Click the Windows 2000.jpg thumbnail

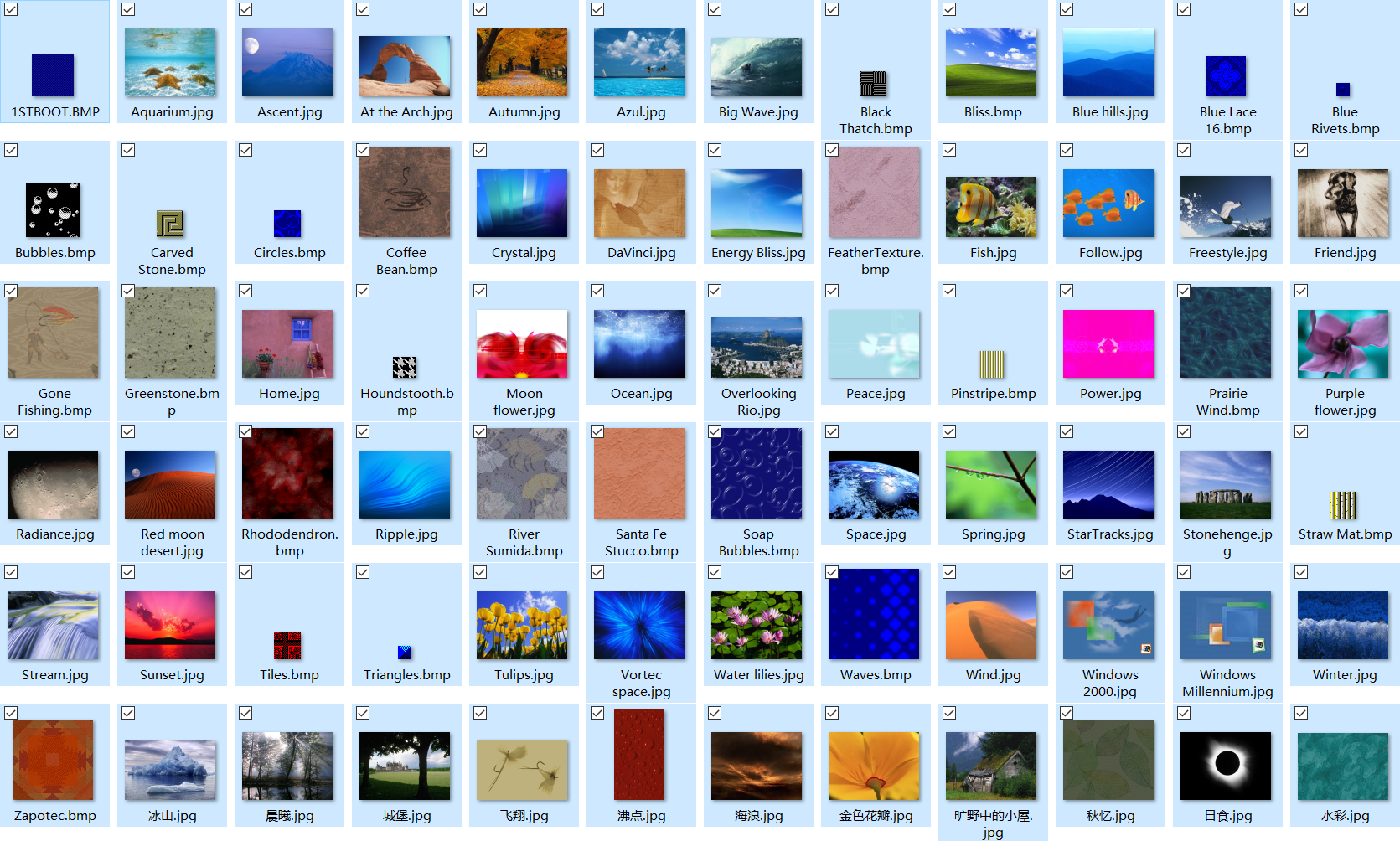(x=1108, y=626)
